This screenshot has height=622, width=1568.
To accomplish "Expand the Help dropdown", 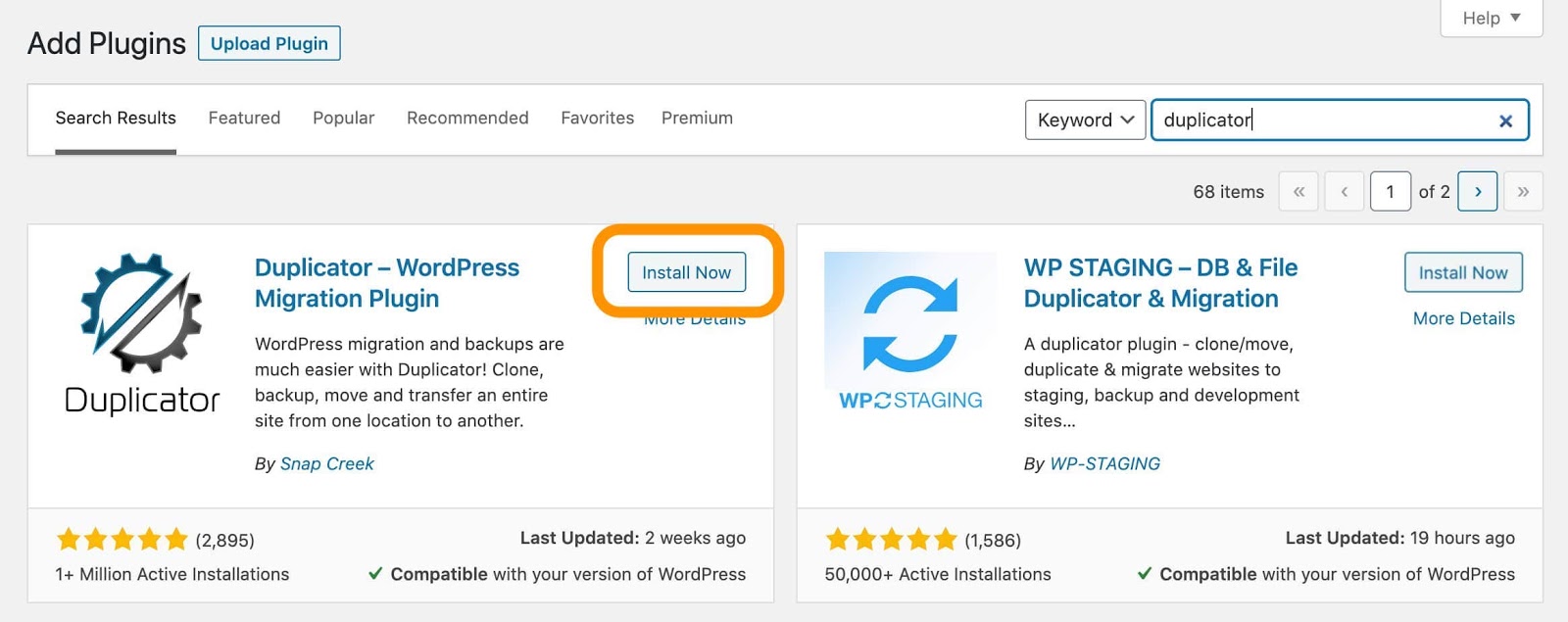I will coord(1490,18).
